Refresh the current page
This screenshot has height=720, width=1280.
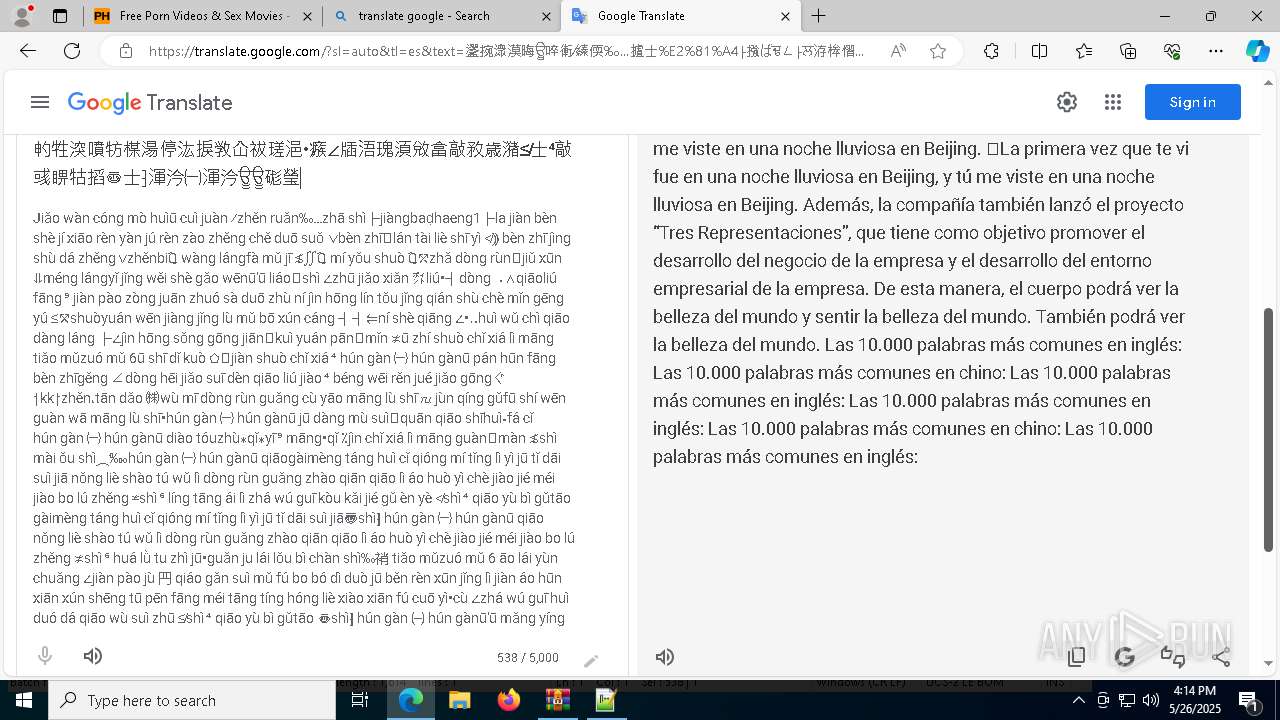[72, 51]
